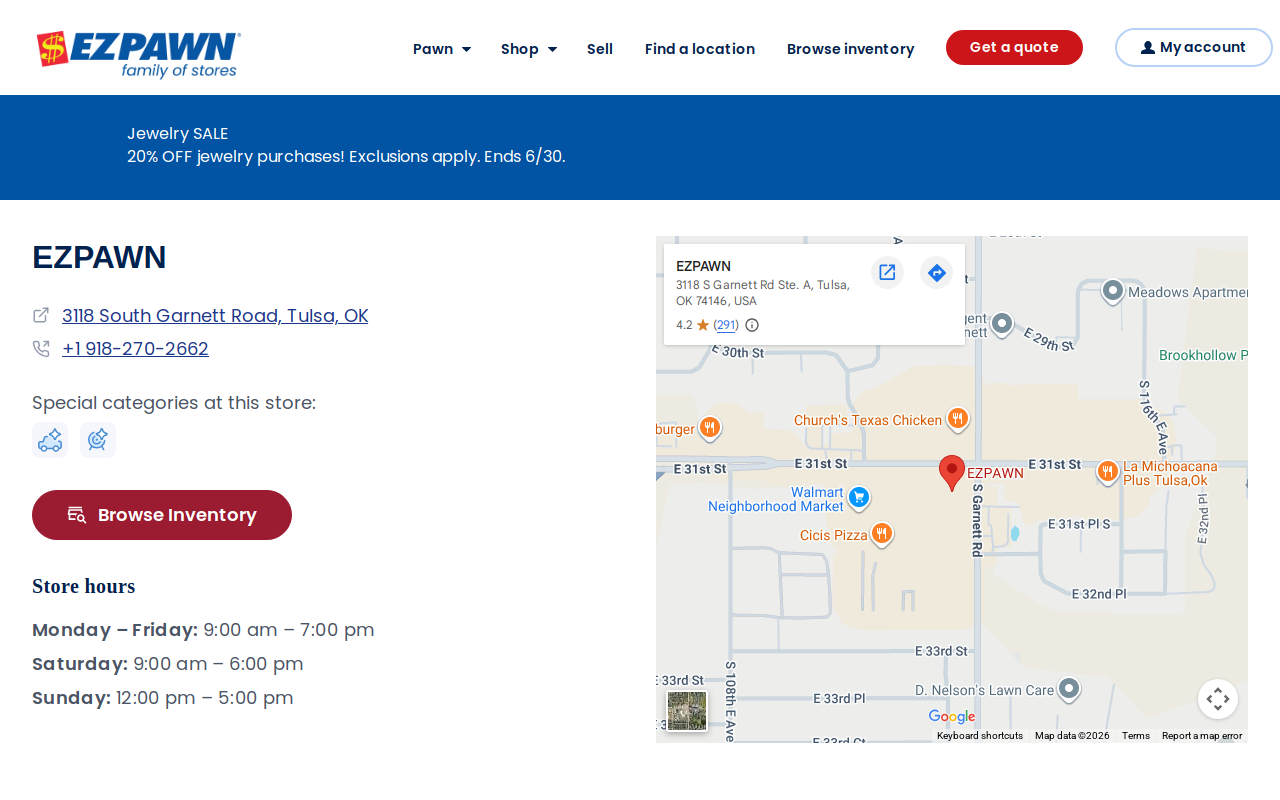Open Browse inventory in navigation

851,49
